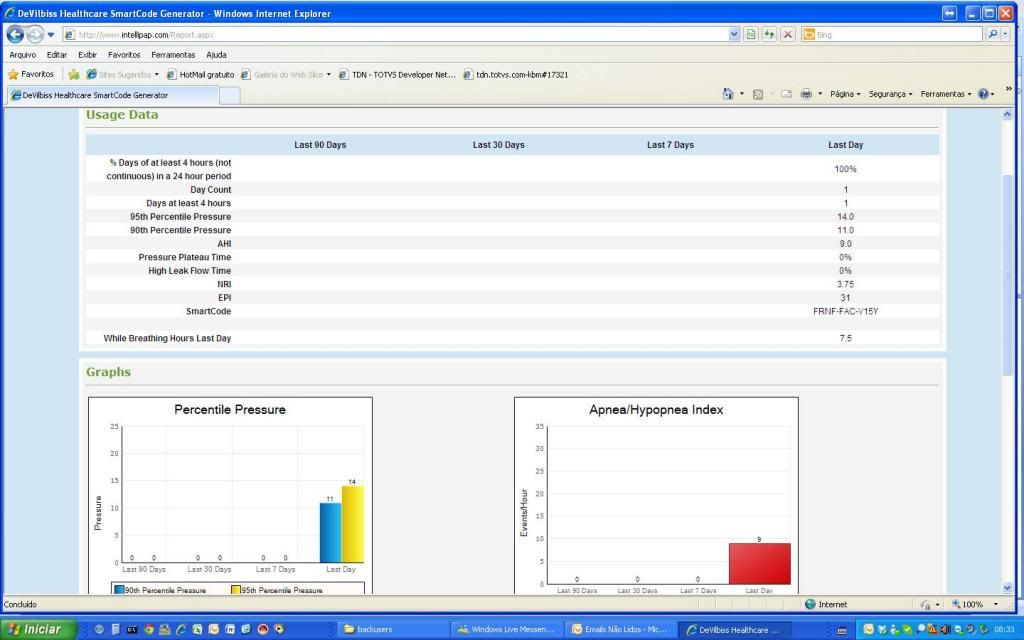The width and height of the screenshot is (1024, 640).
Task: Open the HotMail gratuito favorite link
Action: point(200,74)
